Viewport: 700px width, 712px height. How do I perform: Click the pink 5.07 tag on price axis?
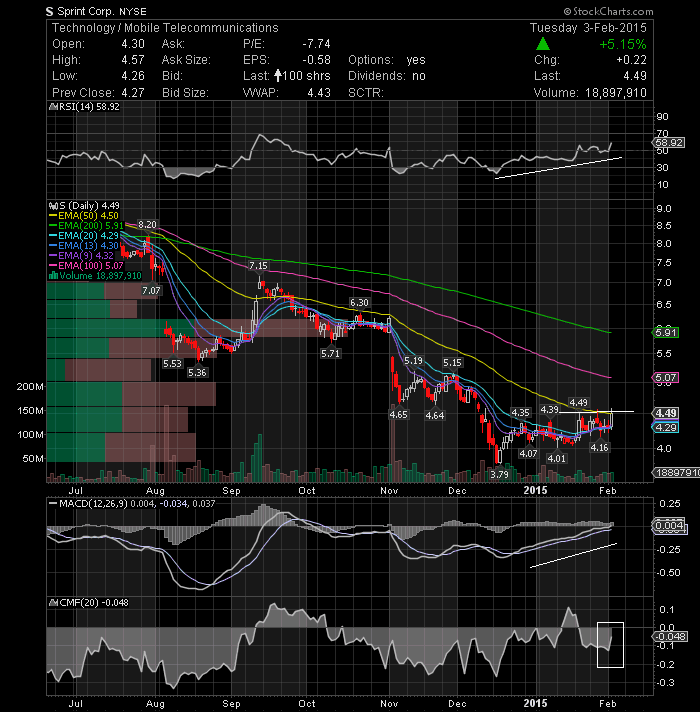665,377
